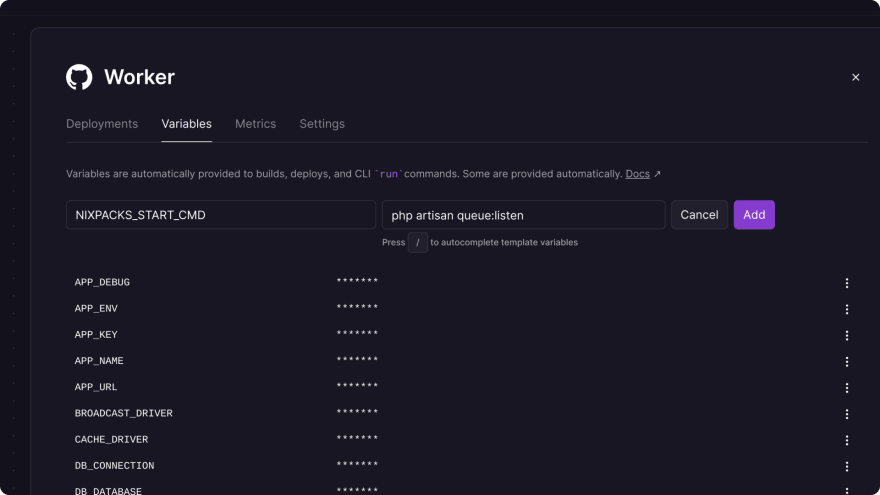Click the purple Add button
The width and height of the screenshot is (880, 495).
(x=754, y=215)
